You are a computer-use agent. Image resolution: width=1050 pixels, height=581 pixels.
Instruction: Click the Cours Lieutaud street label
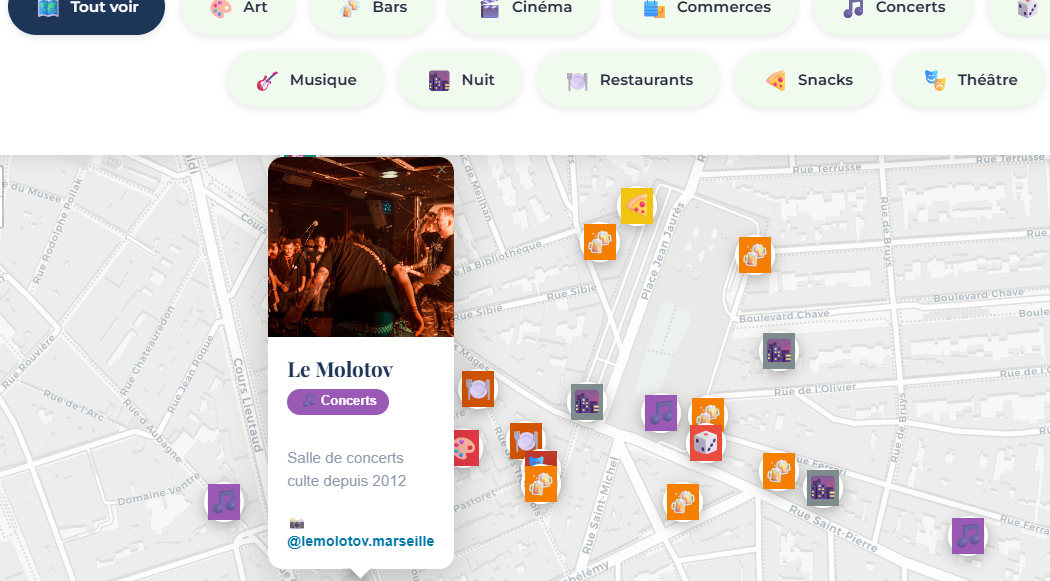(246, 405)
